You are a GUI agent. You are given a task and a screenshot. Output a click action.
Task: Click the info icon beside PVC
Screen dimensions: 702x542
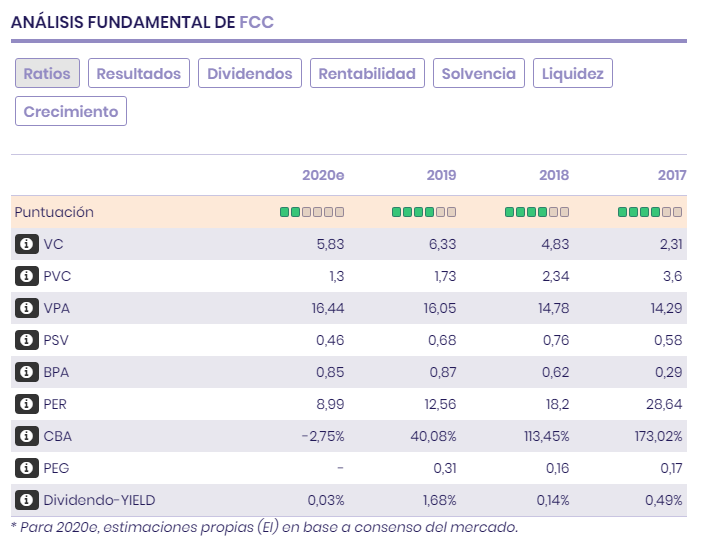coord(27,275)
